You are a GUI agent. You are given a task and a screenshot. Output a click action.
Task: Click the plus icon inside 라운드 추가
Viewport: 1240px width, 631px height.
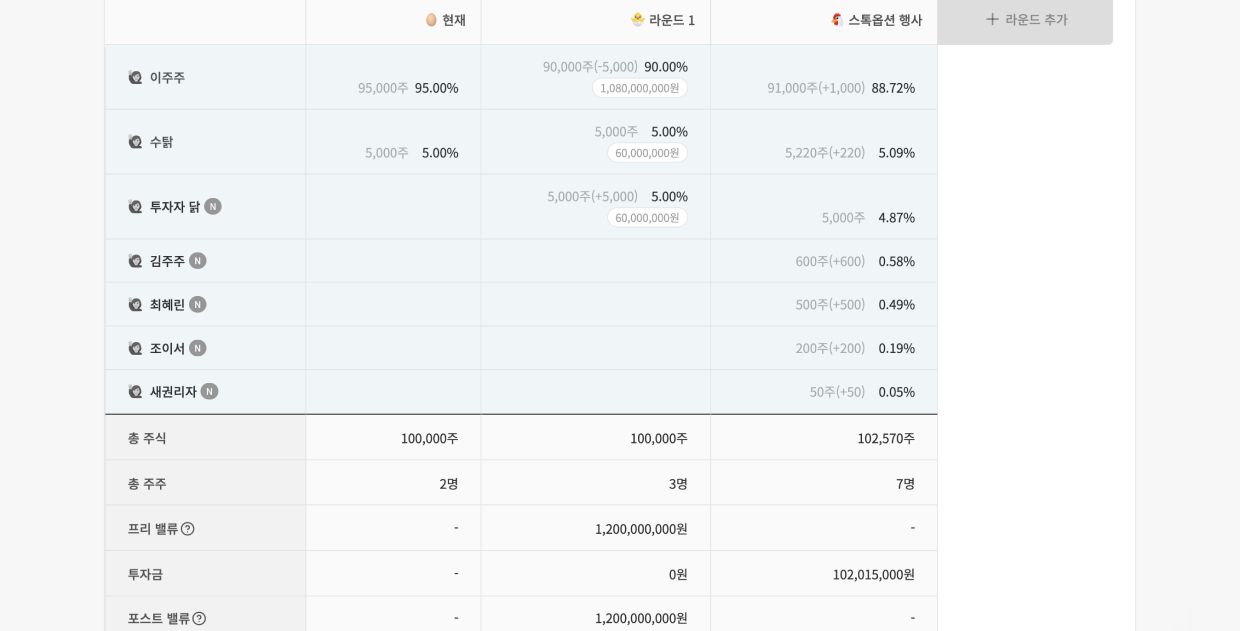pyautogui.click(x=992, y=20)
